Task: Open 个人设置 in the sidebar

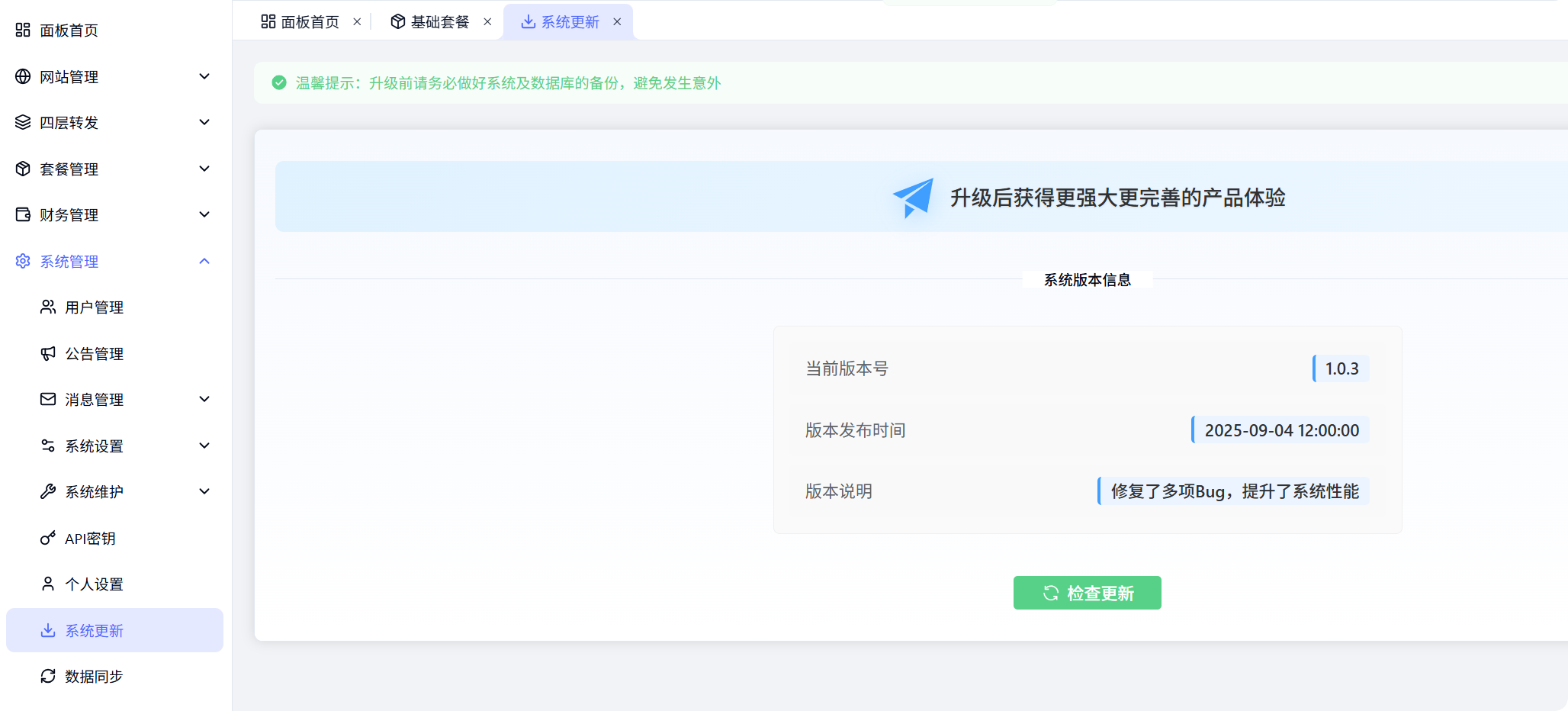Action: coord(94,584)
